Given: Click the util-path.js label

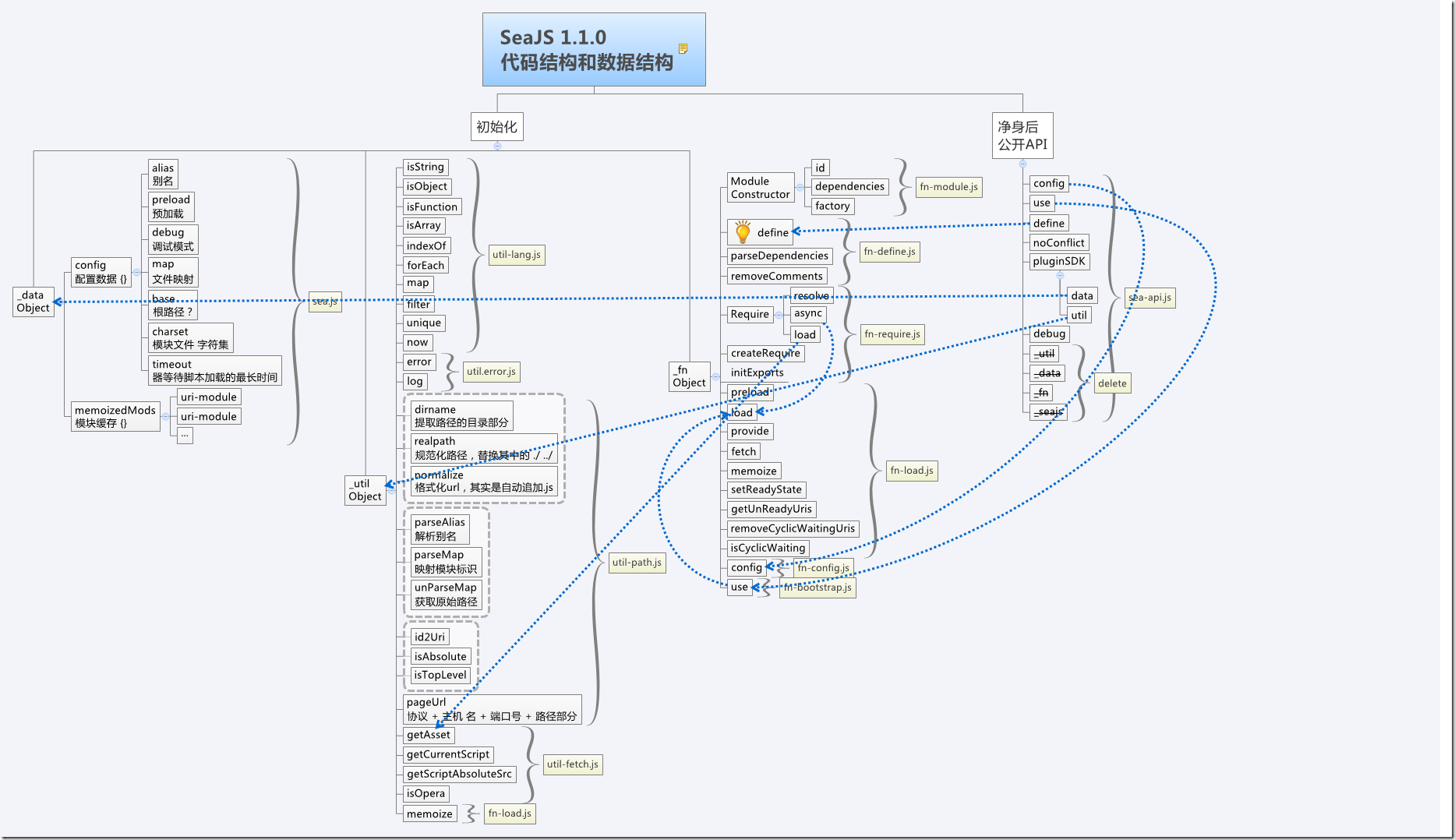Looking at the screenshot, I should [x=637, y=563].
